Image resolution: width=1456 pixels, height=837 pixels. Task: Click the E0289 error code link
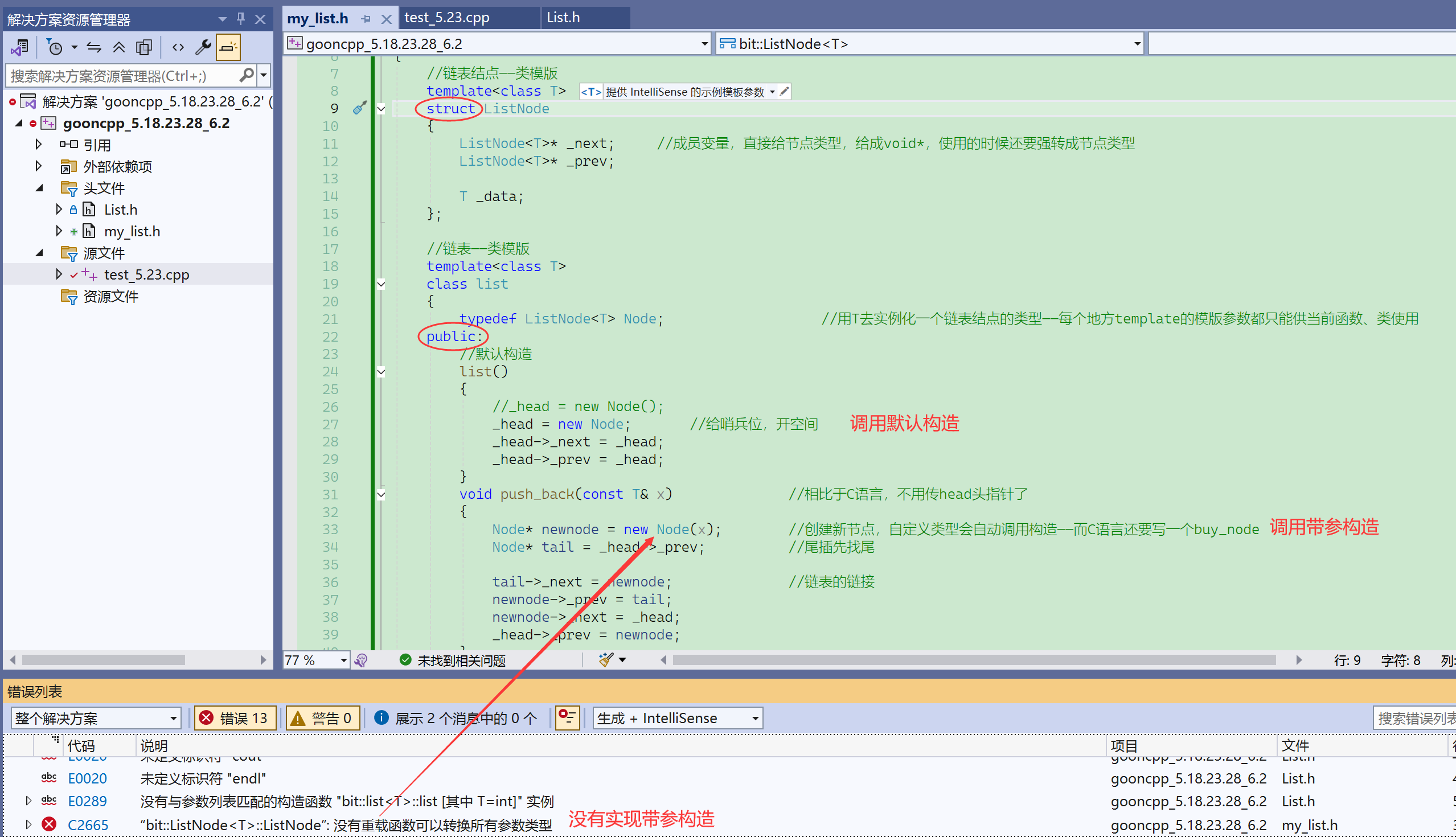tap(87, 801)
